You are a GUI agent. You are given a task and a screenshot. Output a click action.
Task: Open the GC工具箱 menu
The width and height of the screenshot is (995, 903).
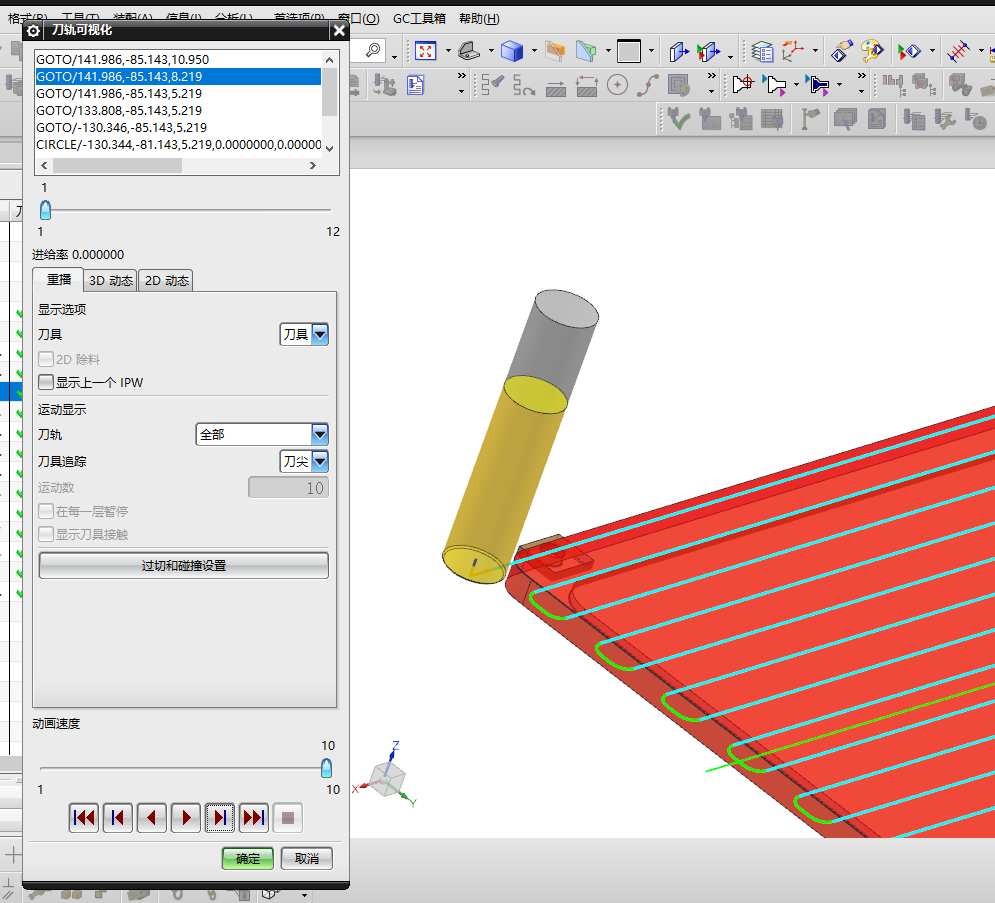pyautogui.click(x=419, y=18)
